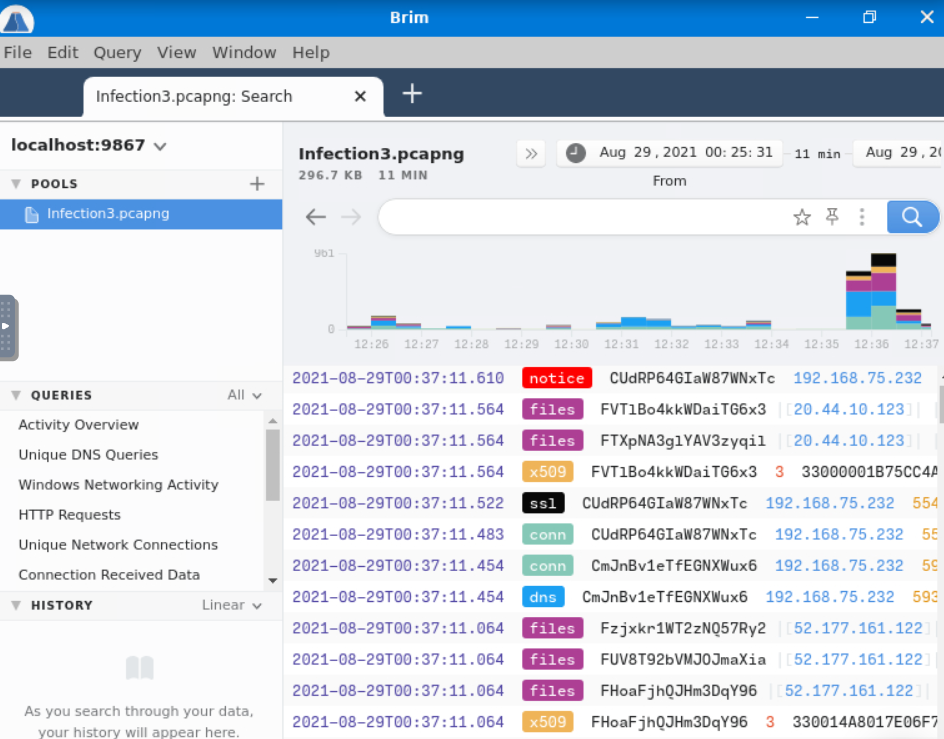
Task: Click the queries list scrollbar thumb
Action: [273, 465]
